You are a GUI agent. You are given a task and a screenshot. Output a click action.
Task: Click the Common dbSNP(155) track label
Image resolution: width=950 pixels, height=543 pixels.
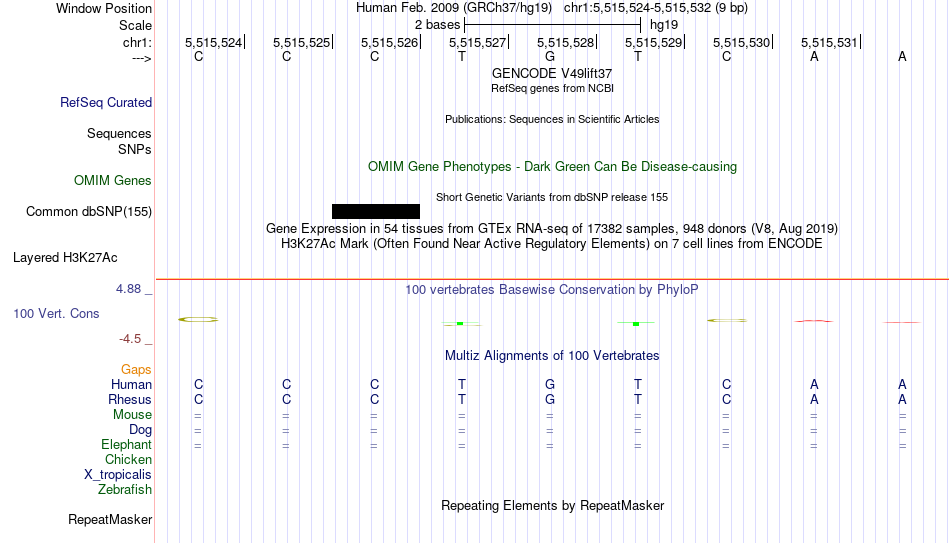[x=89, y=212]
